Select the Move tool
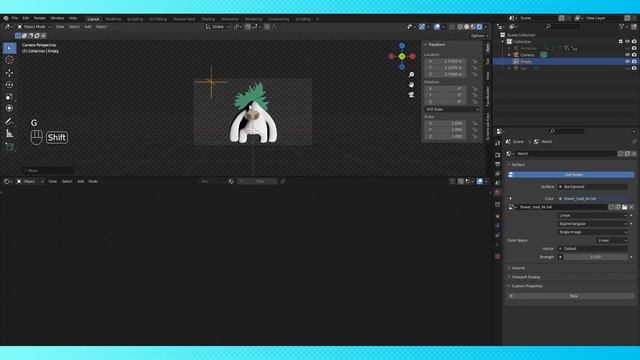Viewport: 640px width, 360px height. tap(9, 73)
